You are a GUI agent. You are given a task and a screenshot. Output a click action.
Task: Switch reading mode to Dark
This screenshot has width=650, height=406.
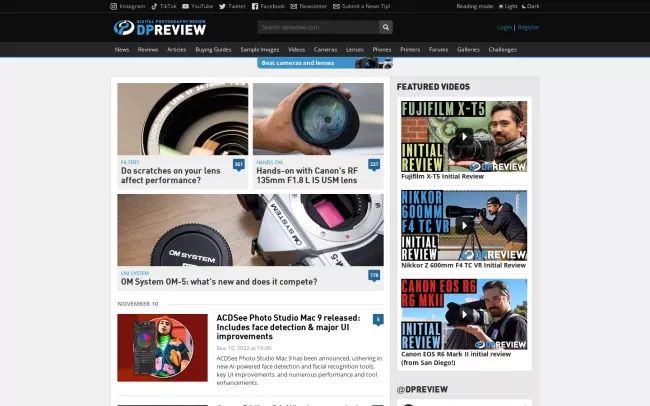click(x=530, y=6)
